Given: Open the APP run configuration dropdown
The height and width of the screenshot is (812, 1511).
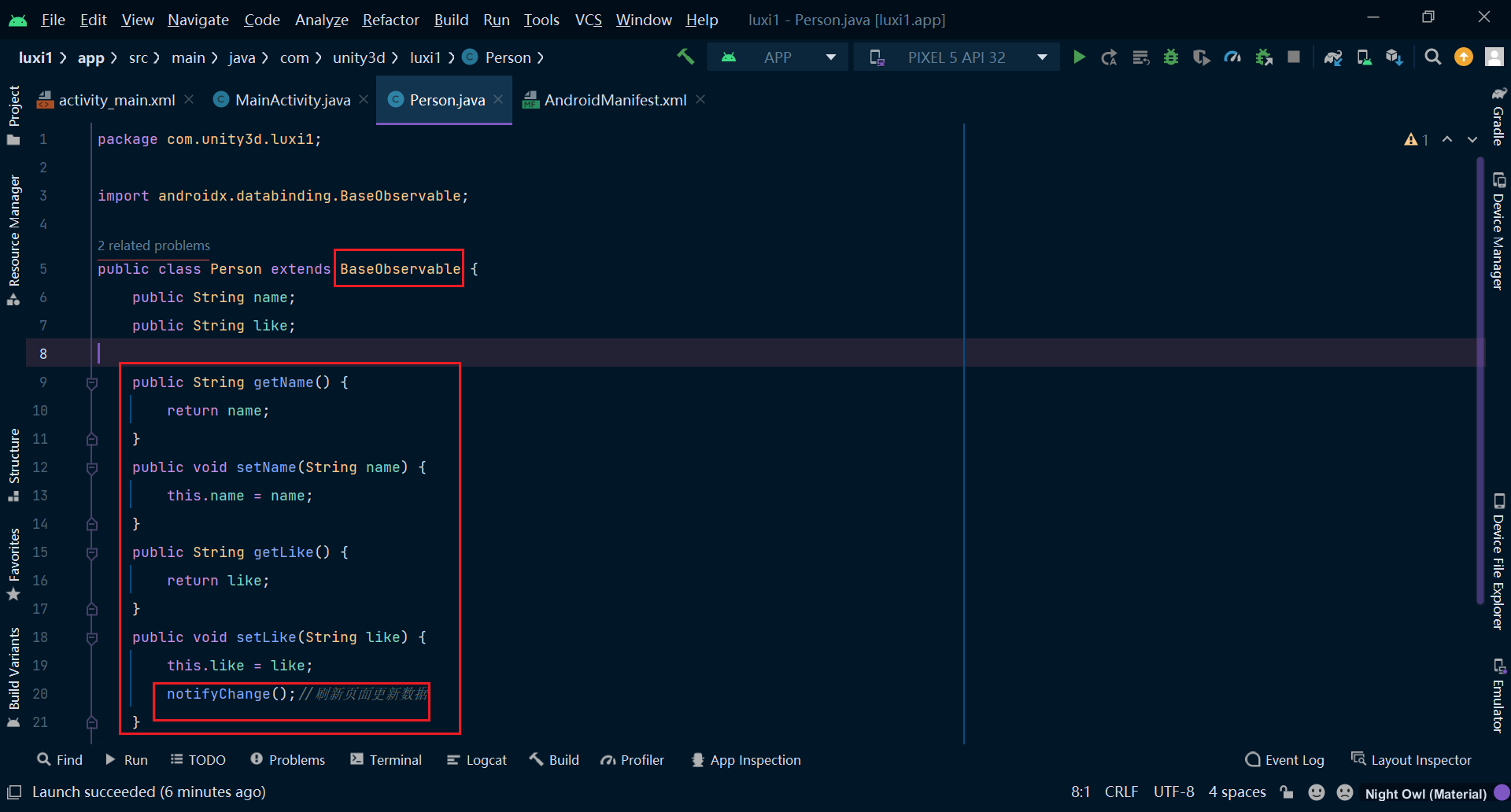Looking at the screenshot, I should (778, 57).
